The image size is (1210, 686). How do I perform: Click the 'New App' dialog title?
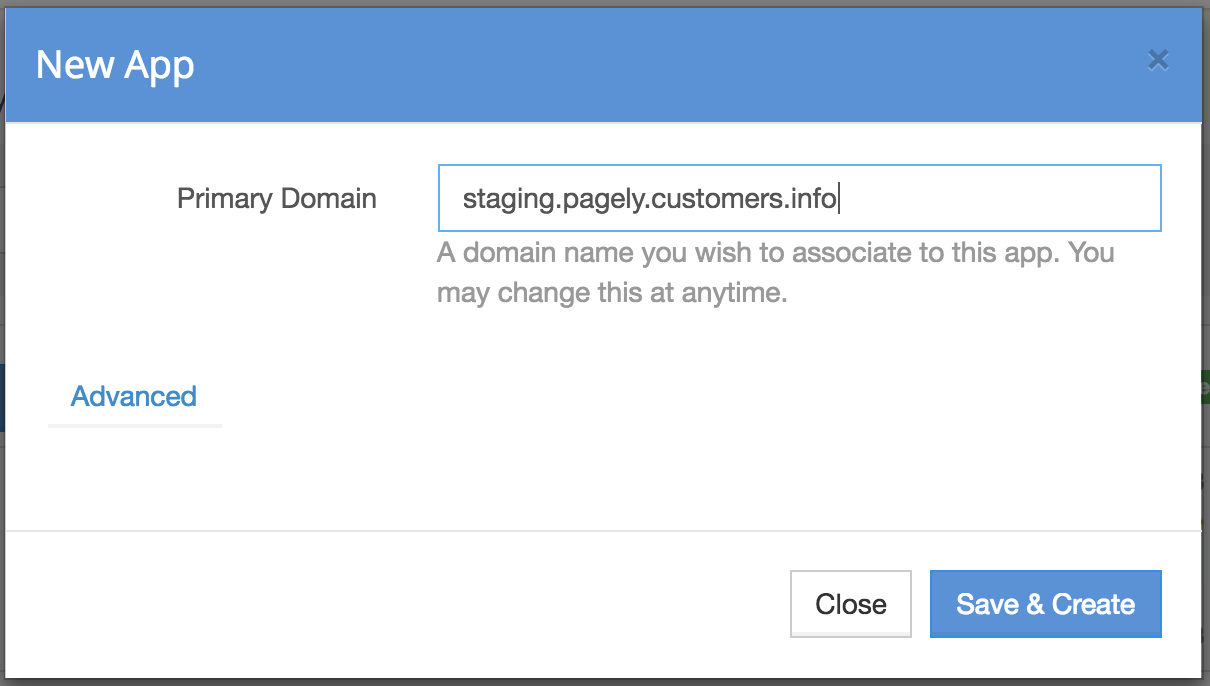[115, 66]
